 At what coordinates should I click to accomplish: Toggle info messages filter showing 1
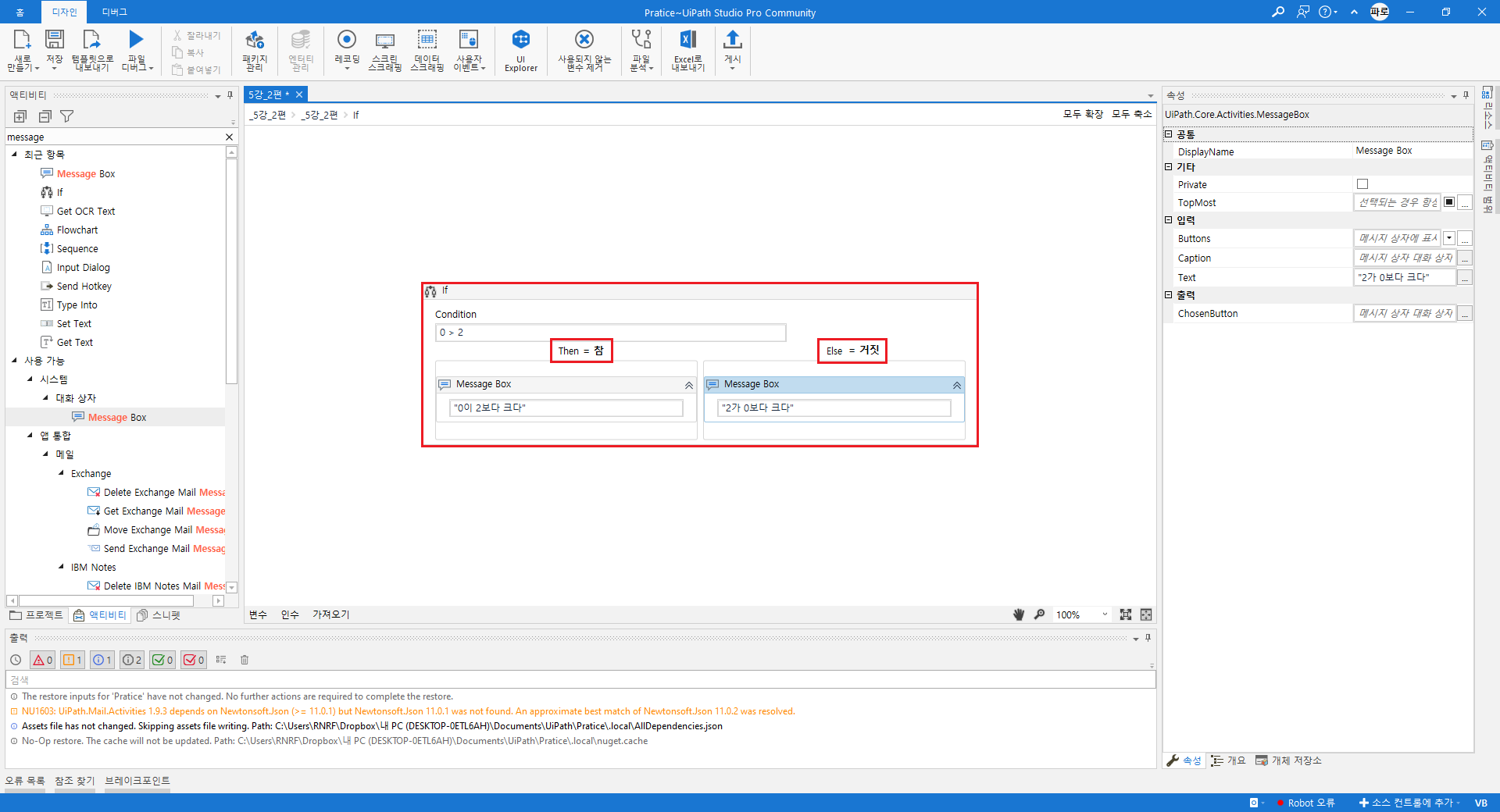(x=102, y=660)
